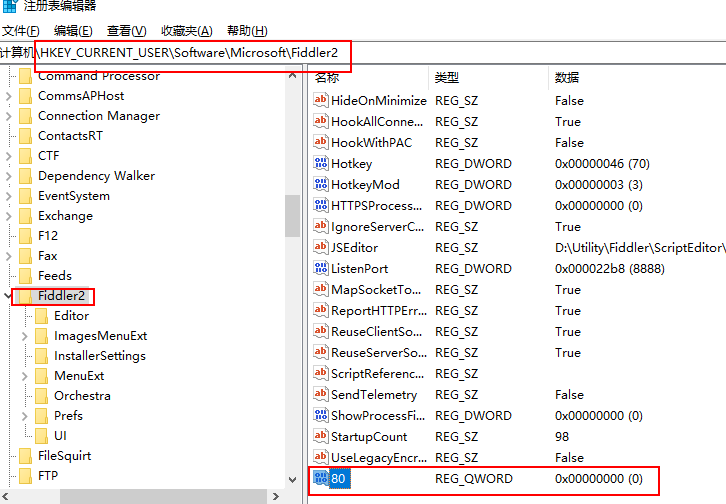Click the registry path address bar
Screen dimensions: 726x504
point(363,53)
